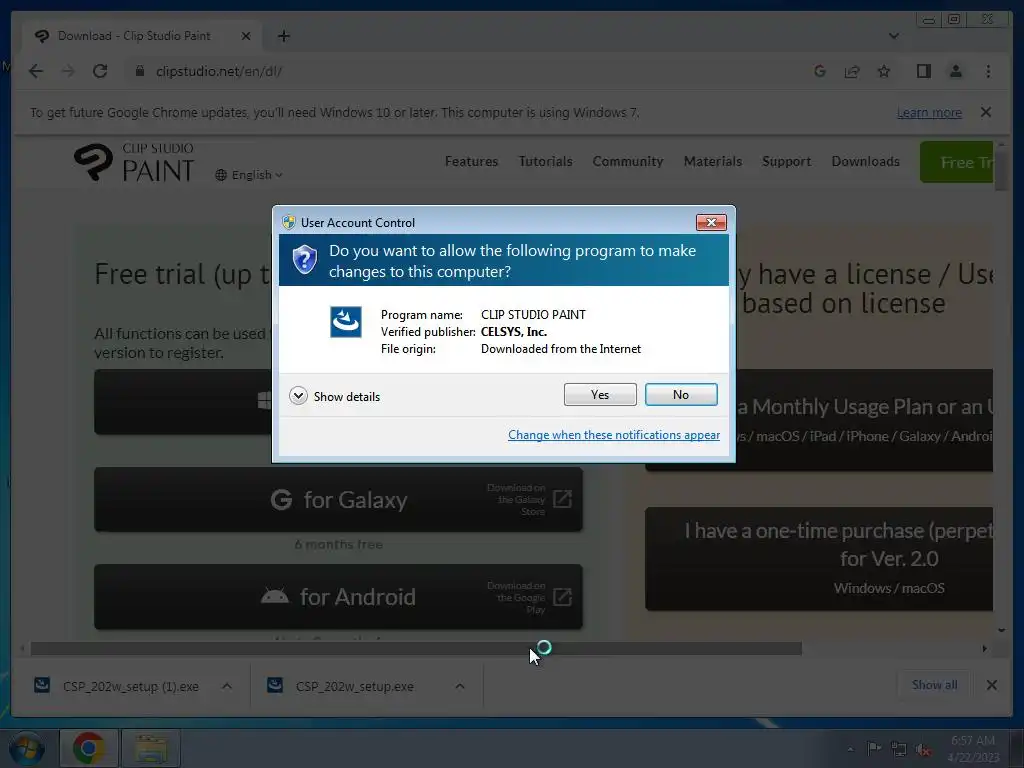This screenshot has height=768, width=1024.
Task: Click the File Explorer icon in taskbar
Action: [151, 748]
